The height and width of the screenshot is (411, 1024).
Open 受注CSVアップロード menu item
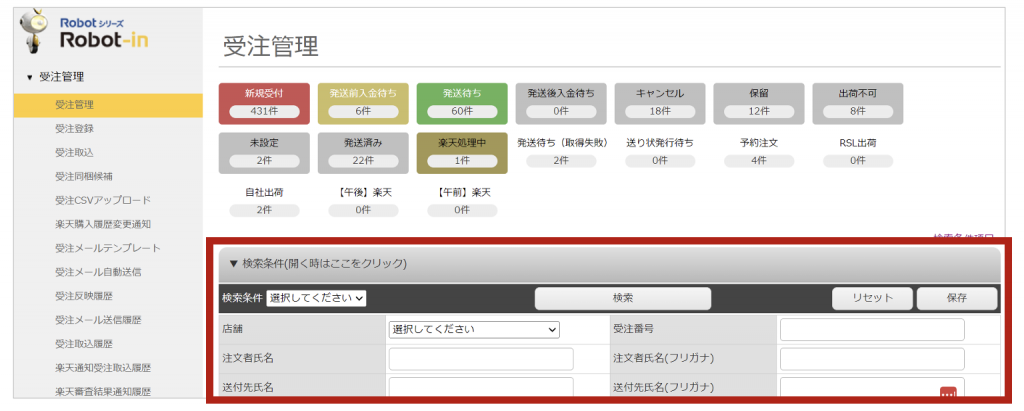103,200
